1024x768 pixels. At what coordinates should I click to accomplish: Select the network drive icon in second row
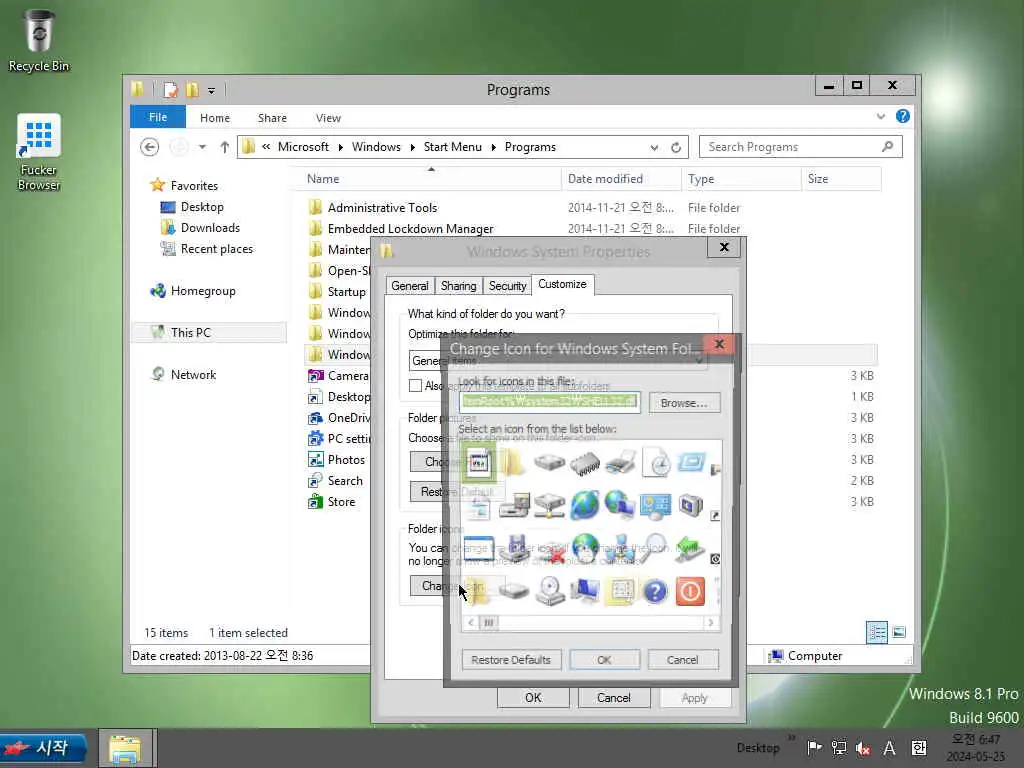(549, 506)
